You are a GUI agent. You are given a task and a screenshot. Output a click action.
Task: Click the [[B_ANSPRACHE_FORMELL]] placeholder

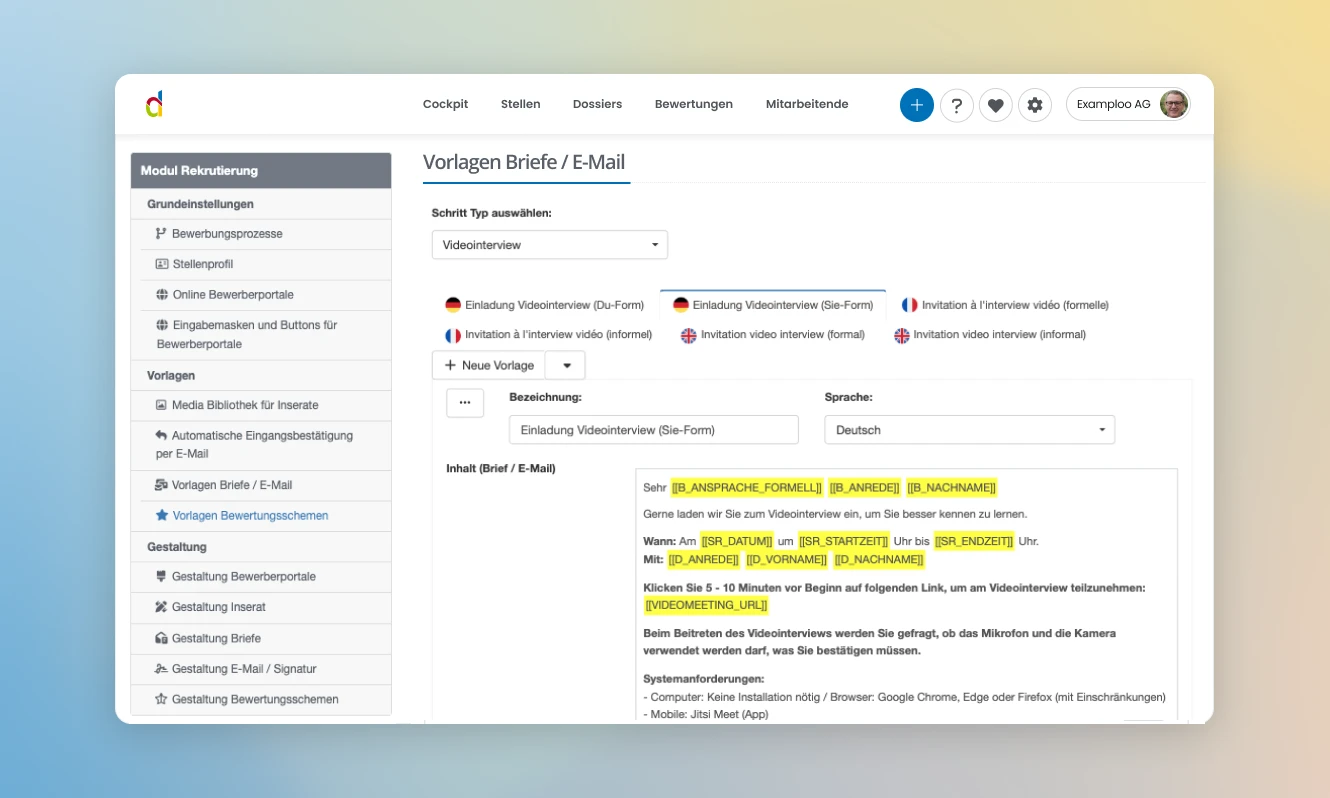(x=747, y=487)
